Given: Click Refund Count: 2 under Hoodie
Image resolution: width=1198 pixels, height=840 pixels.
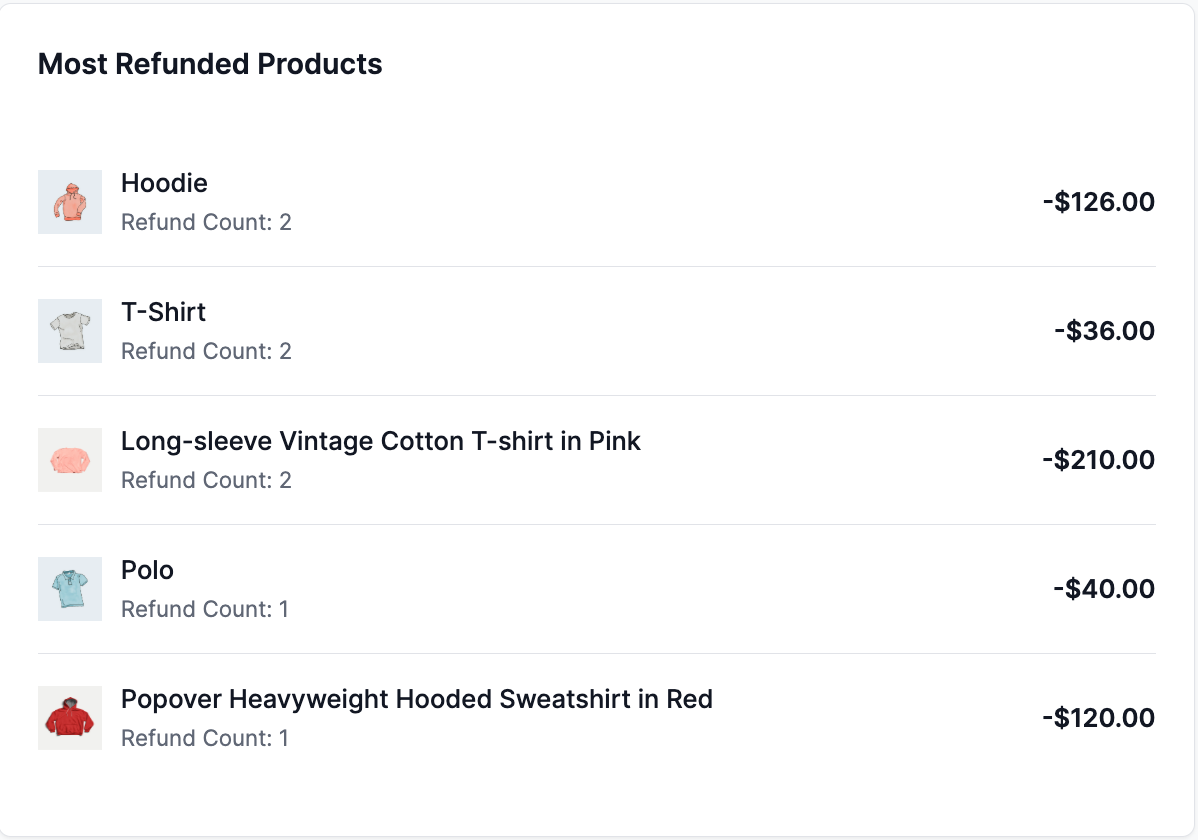Looking at the screenshot, I should click(x=206, y=222).
